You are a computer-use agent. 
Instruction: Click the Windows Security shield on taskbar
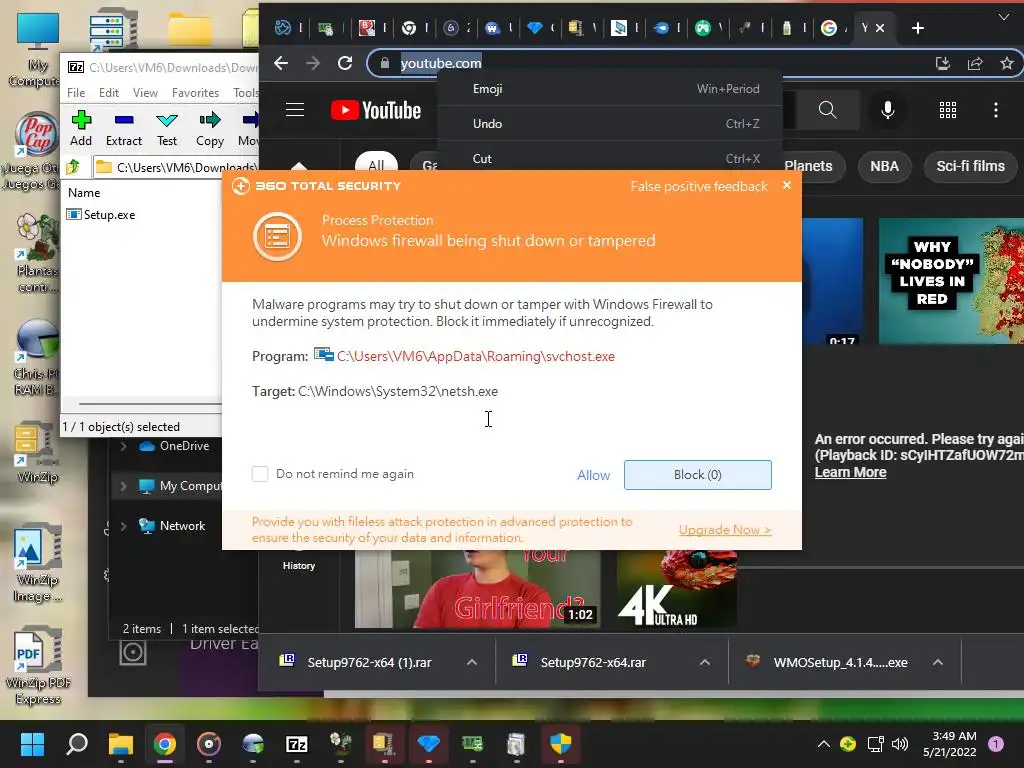coord(560,744)
